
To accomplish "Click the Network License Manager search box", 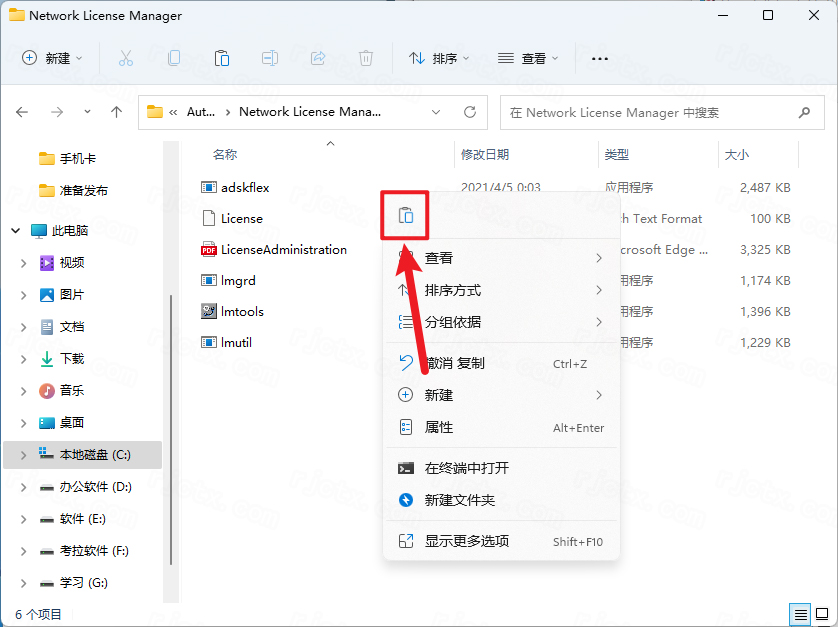I will [650, 112].
